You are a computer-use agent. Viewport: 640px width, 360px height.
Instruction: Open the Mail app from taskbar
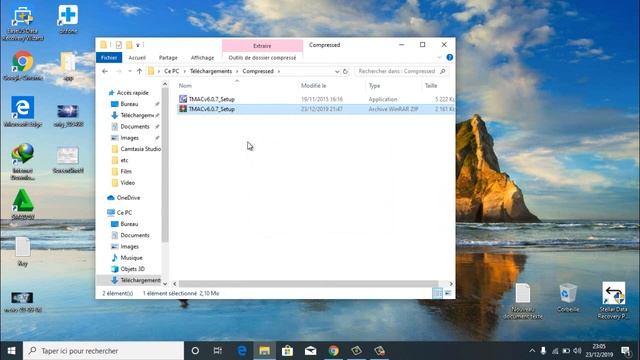310,351
